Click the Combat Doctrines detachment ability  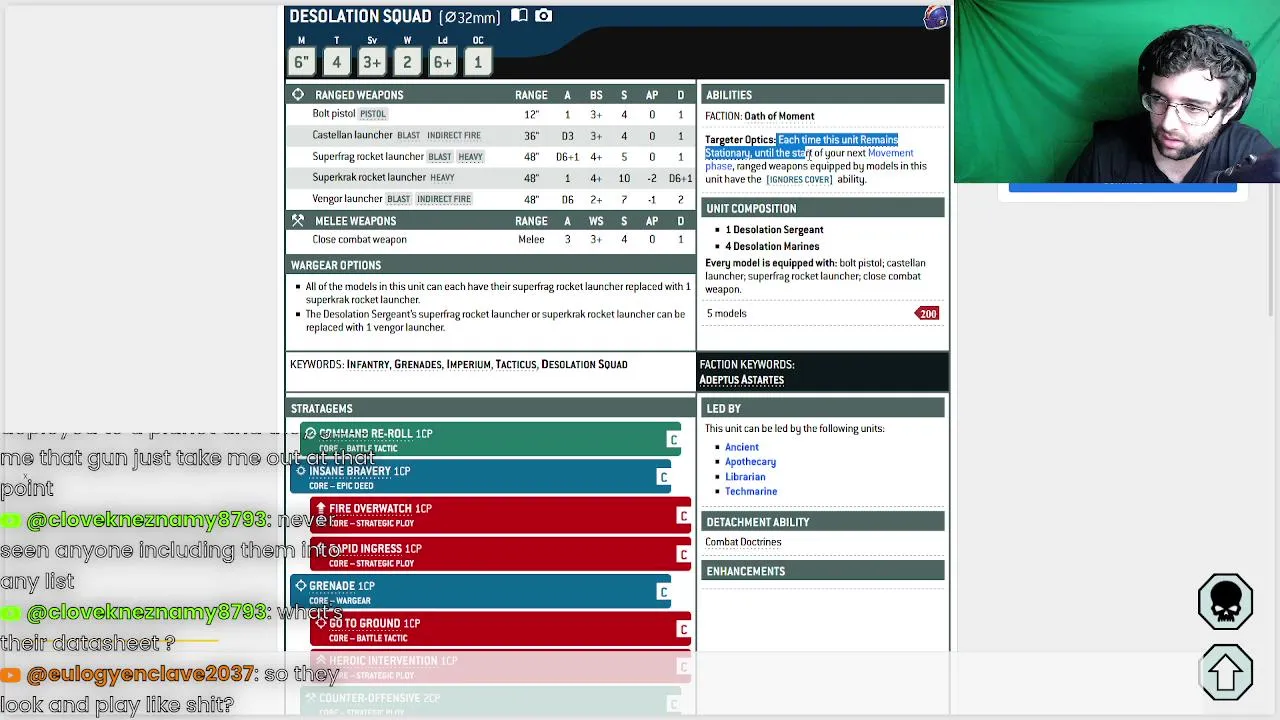tap(743, 542)
